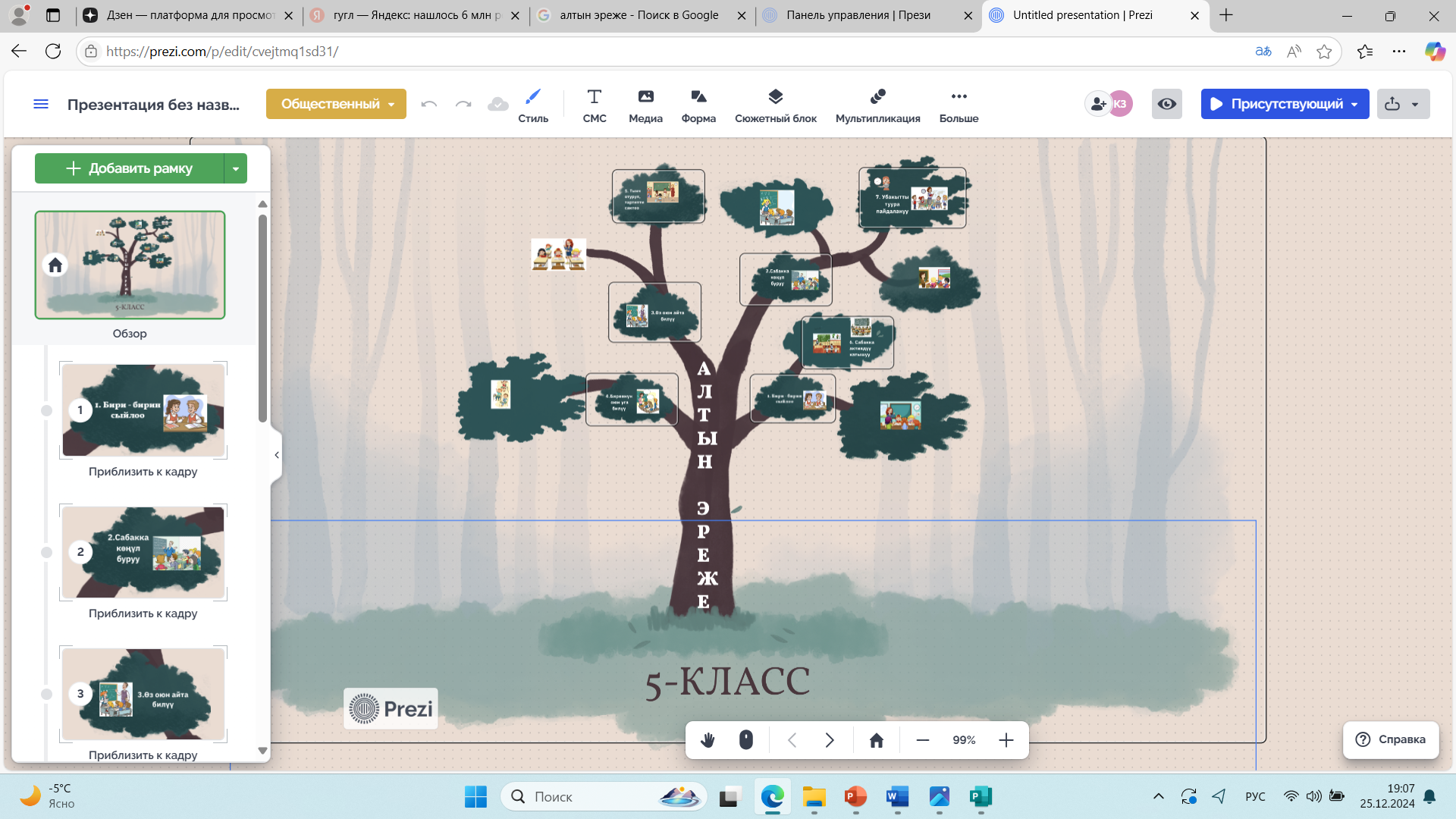The width and height of the screenshot is (1456, 819).
Task: Open the Мультипликация animation tool
Action: point(878,105)
